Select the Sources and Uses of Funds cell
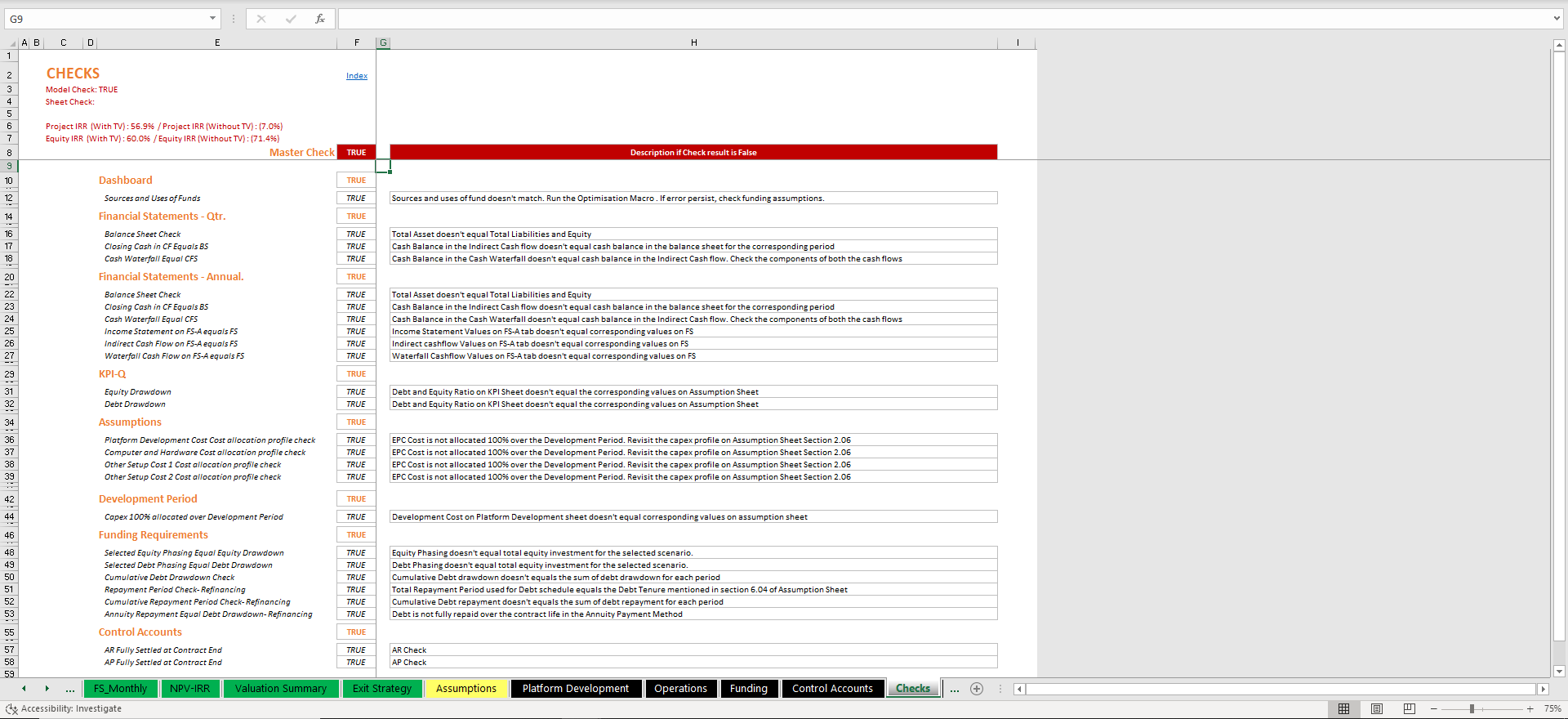 [152, 199]
